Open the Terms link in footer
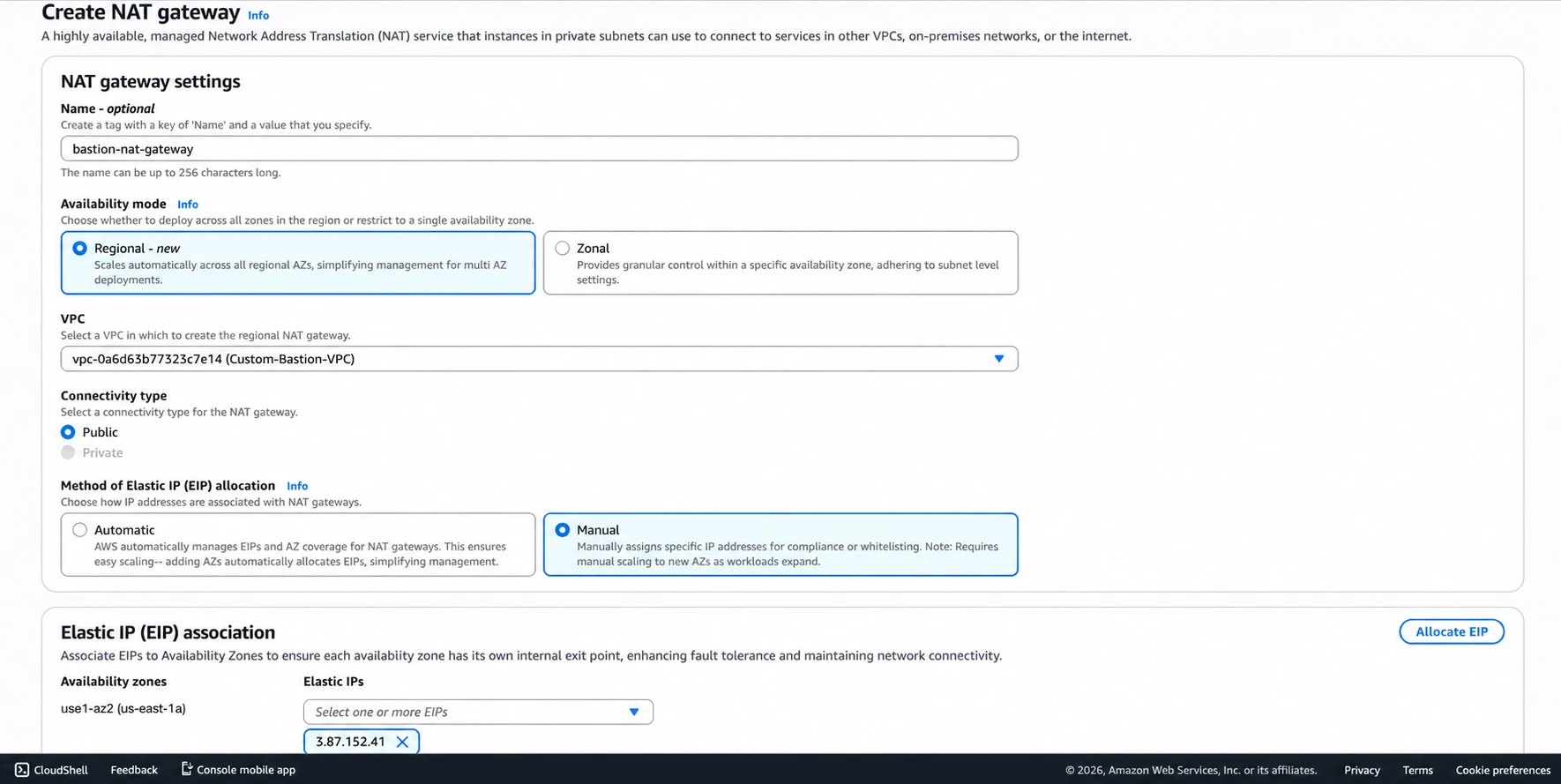Image resolution: width=1561 pixels, height=784 pixels. (x=1418, y=770)
